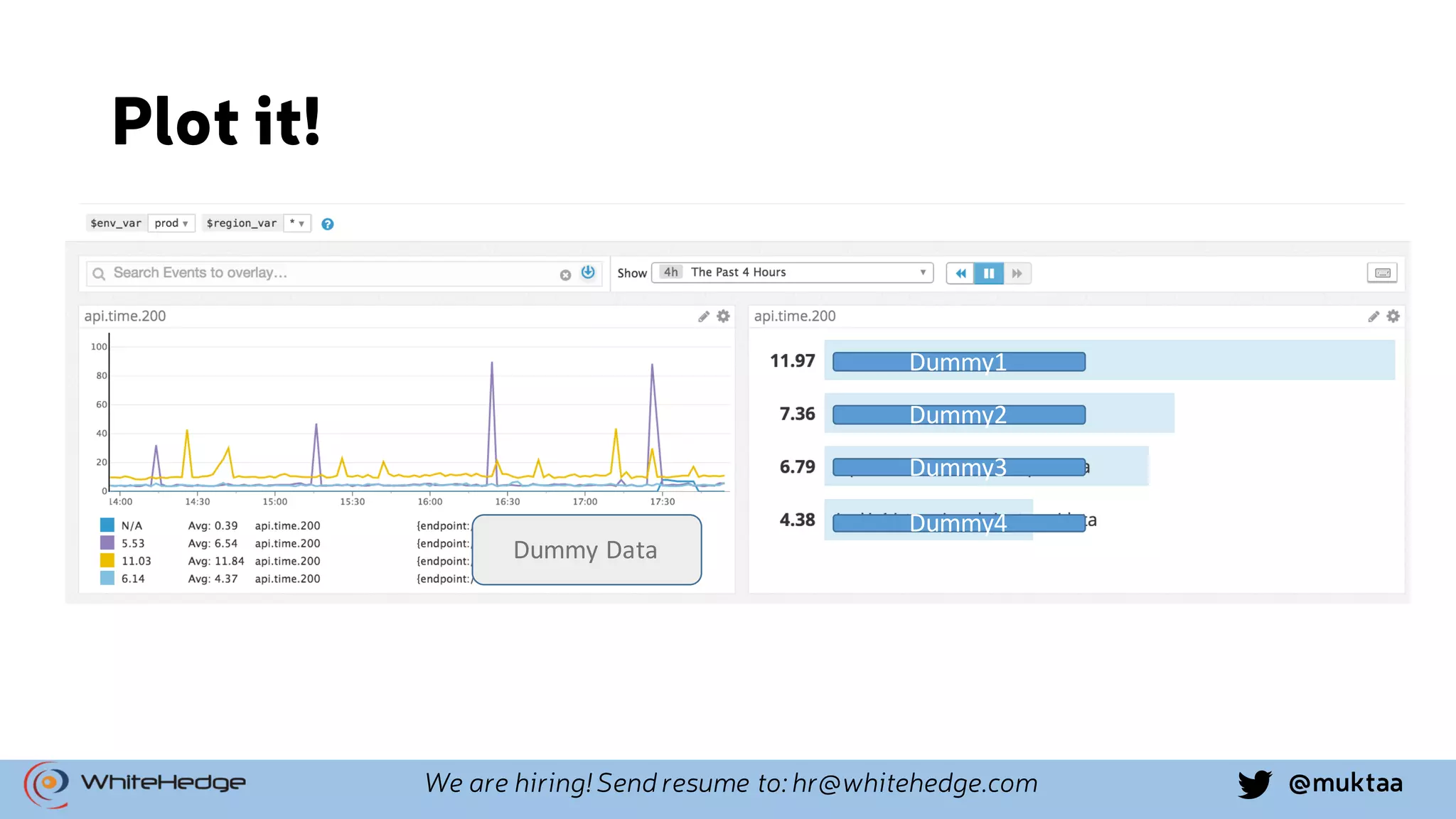Open settings gear of left graph
The width and height of the screenshot is (1456, 819).
tap(723, 316)
